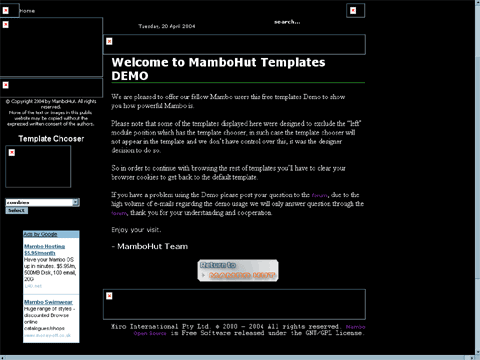480x360 pixels.
Task: Click the '- MamboHut Team' signature
Action: [x=150, y=246]
